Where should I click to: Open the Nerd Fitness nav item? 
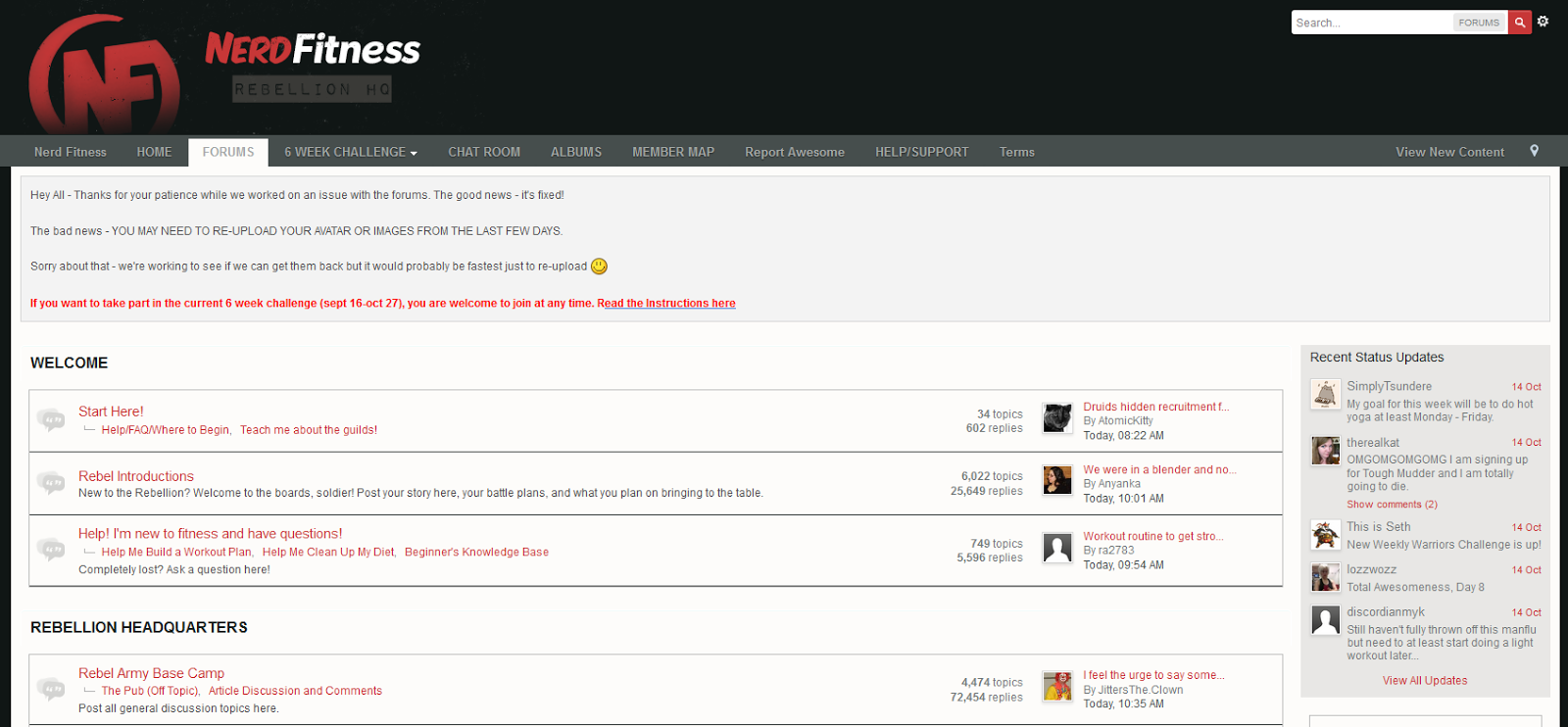pos(71,152)
